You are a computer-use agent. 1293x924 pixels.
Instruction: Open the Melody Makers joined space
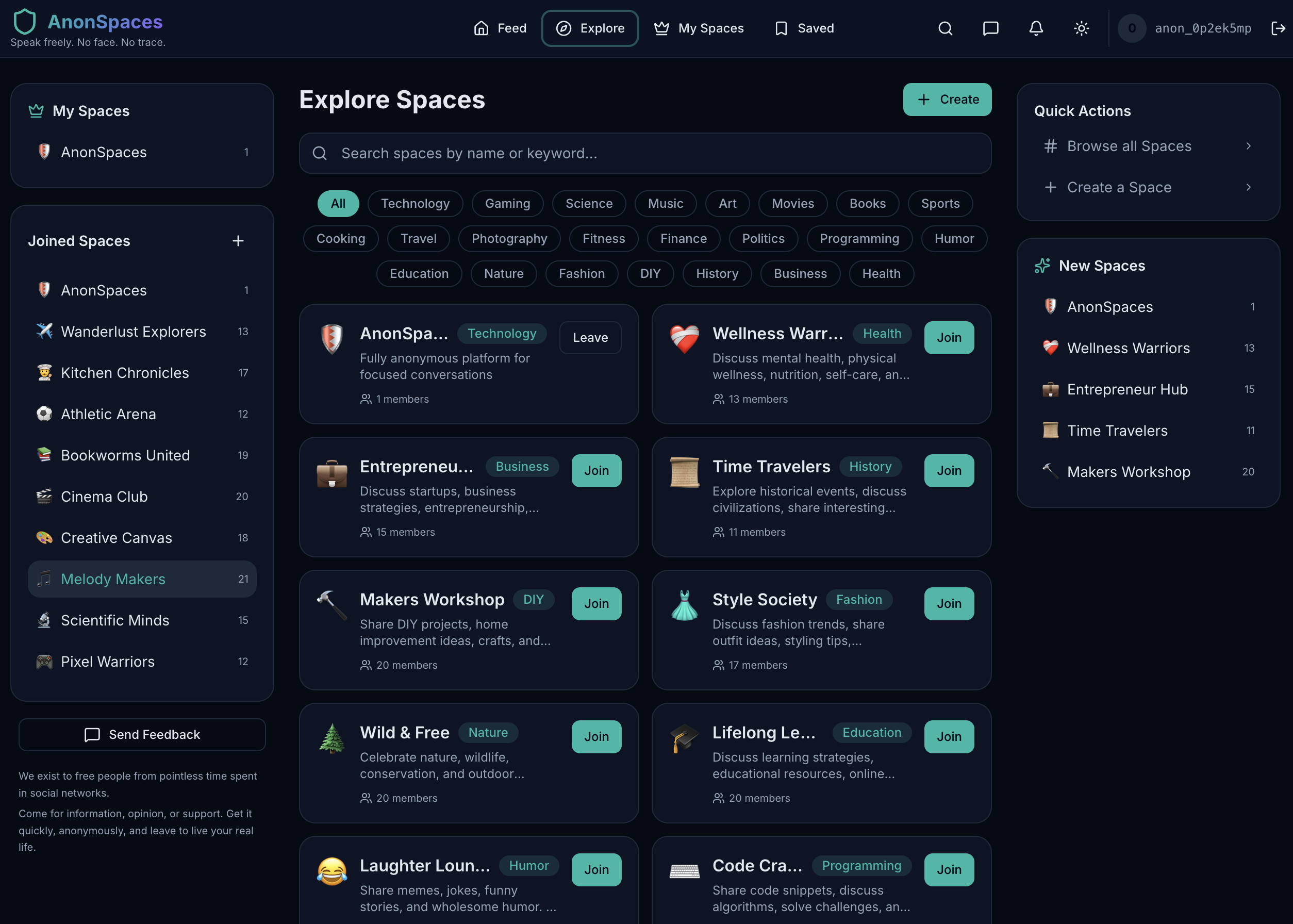click(x=113, y=579)
